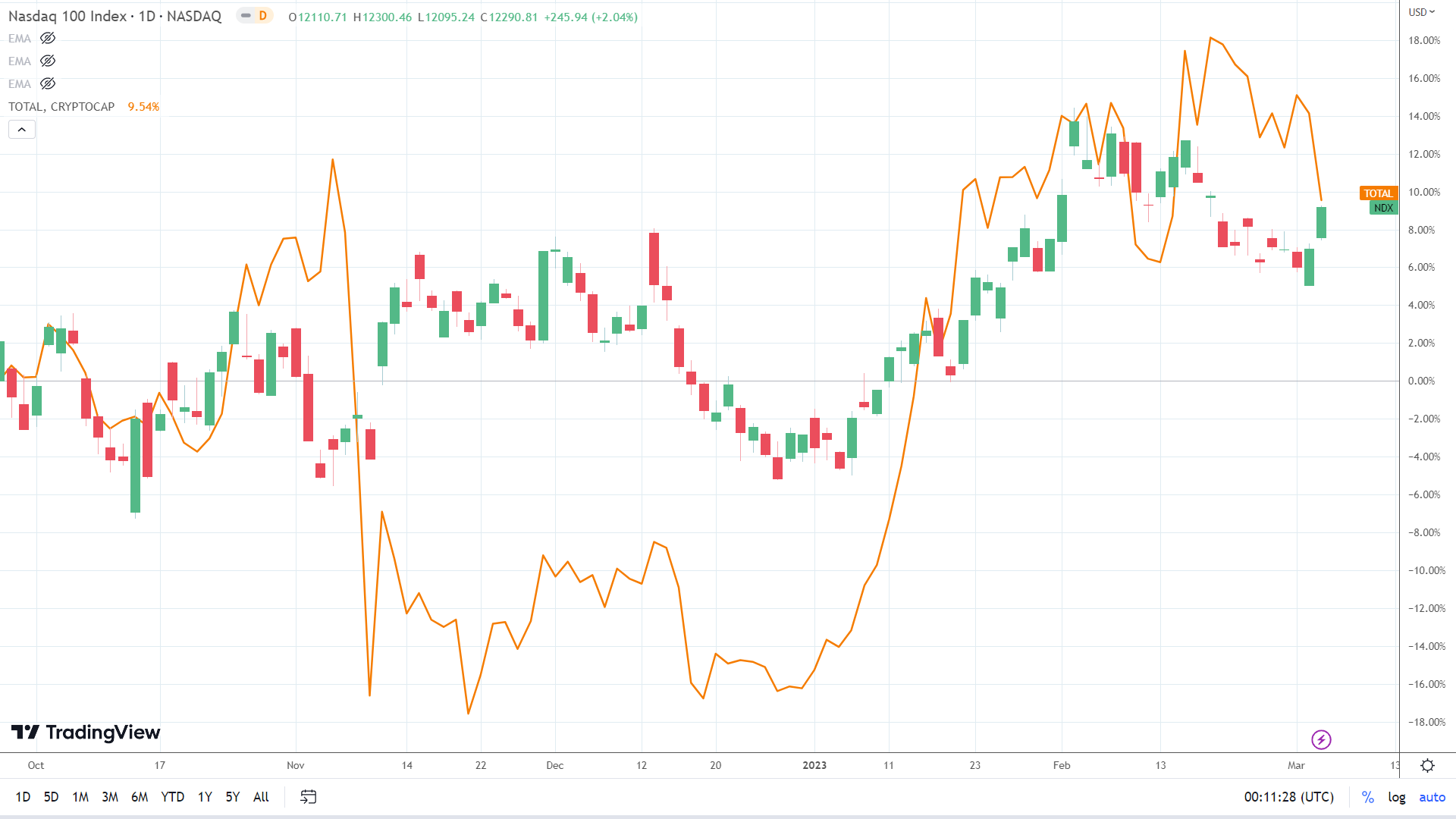Open the TradingView logo link
Image resolution: width=1456 pixels, height=819 pixels.
click(x=86, y=733)
